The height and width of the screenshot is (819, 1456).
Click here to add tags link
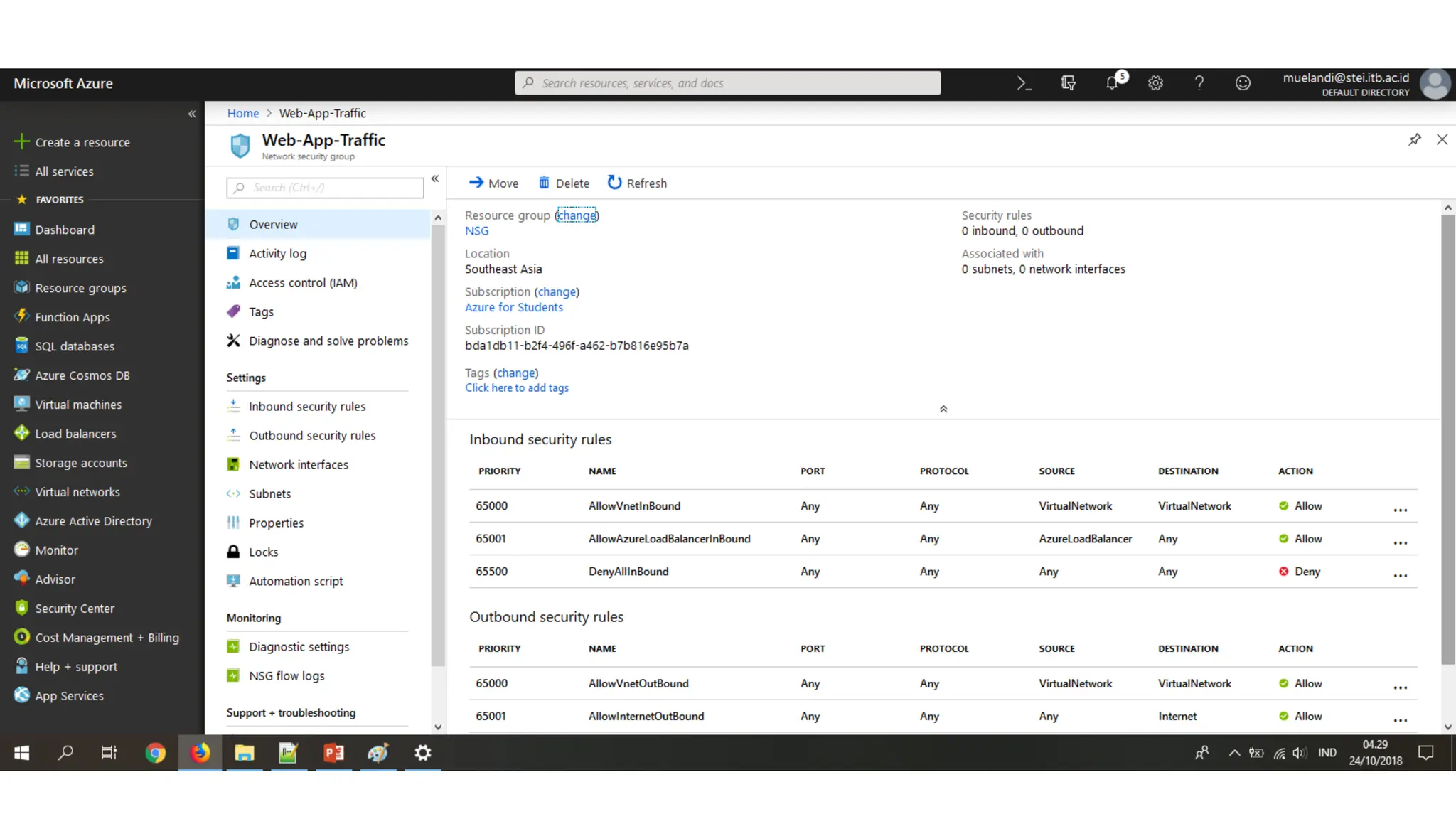pyautogui.click(x=516, y=388)
